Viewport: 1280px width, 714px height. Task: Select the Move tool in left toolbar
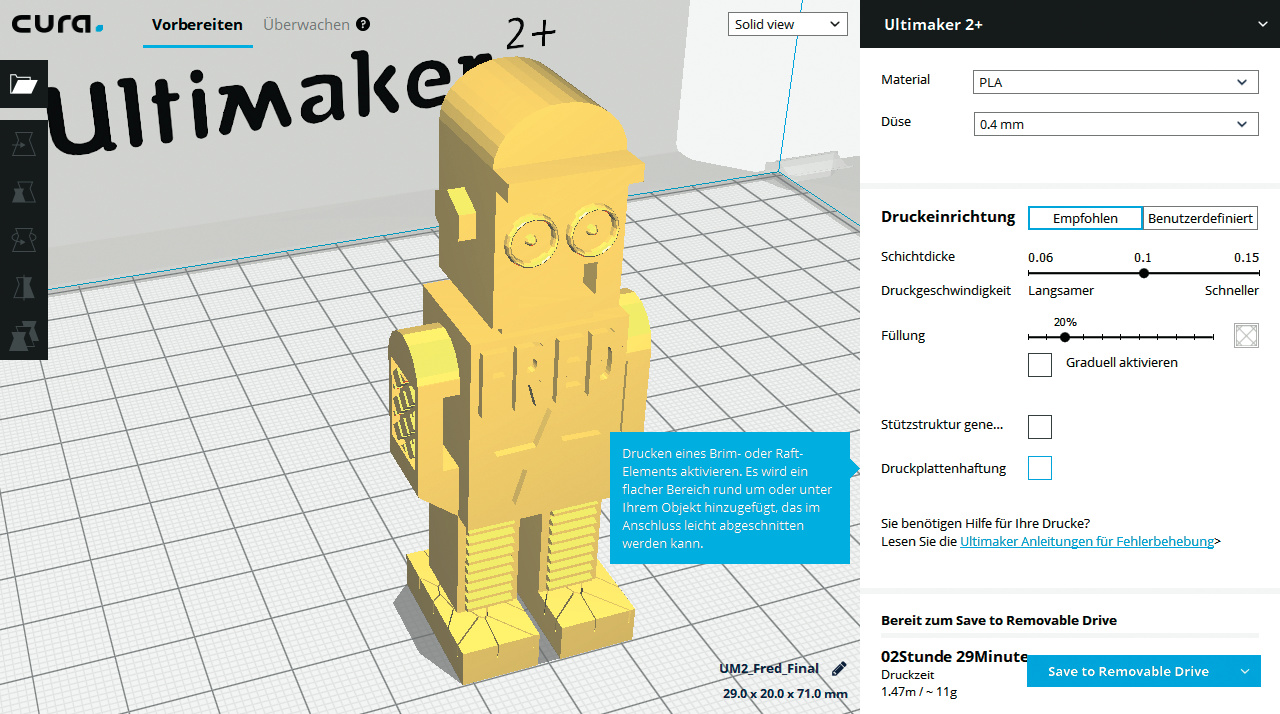point(23,145)
